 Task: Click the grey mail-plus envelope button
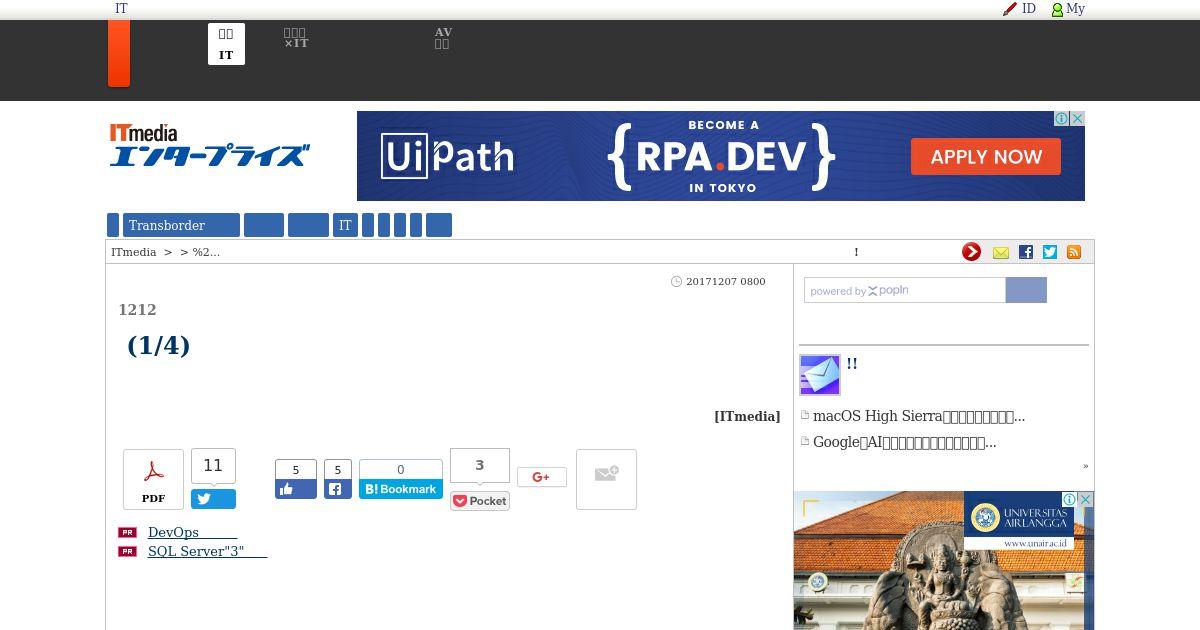606,479
